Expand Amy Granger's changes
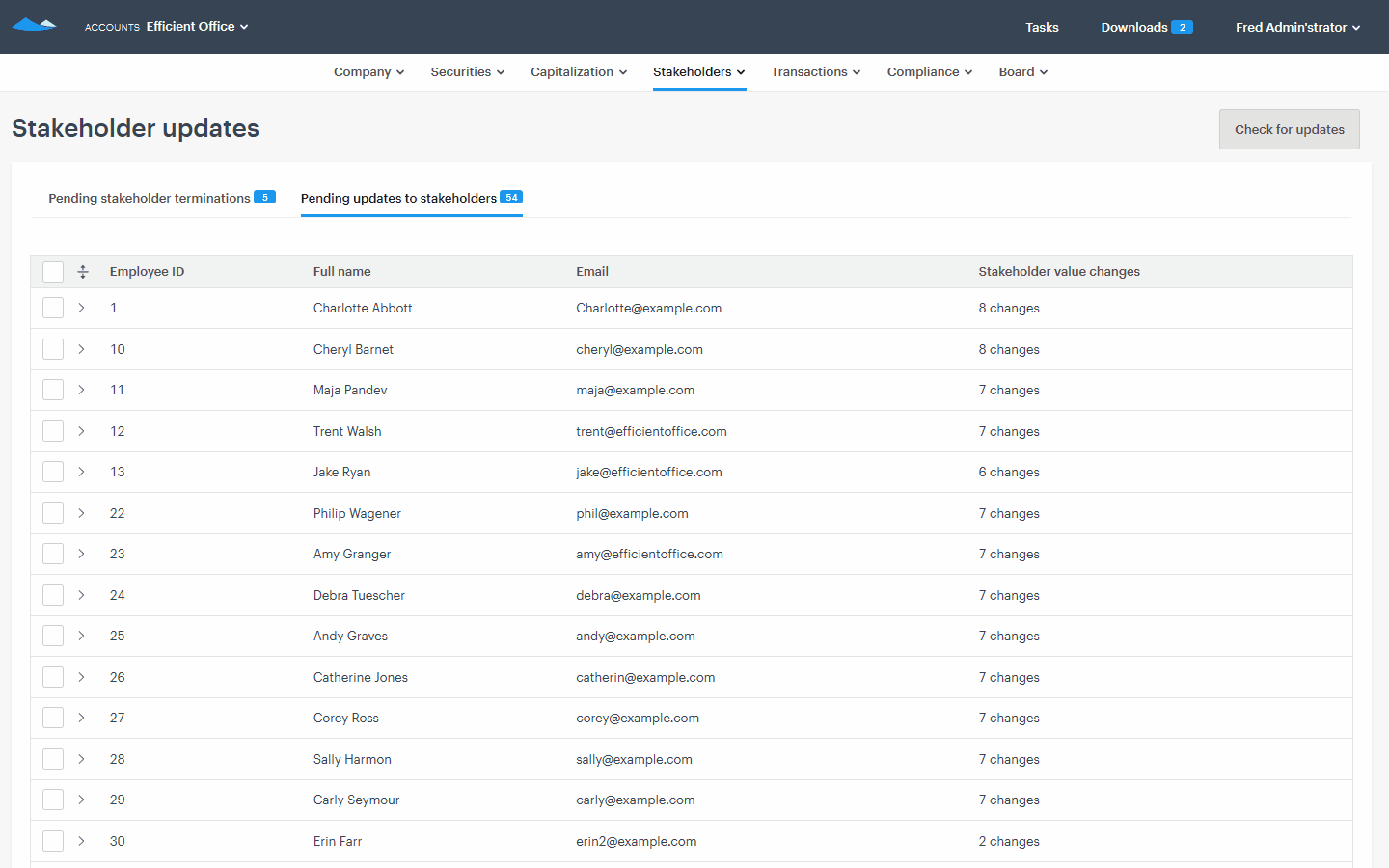Image resolution: width=1389 pixels, height=868 pixels. click(x=81, y=554)
